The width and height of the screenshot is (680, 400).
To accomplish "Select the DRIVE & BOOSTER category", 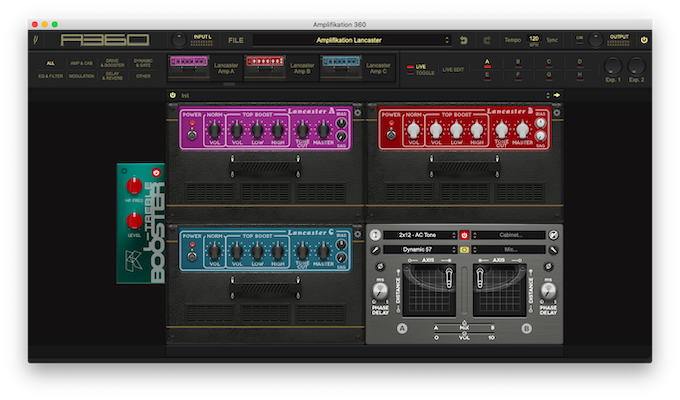I will point(112,63).
